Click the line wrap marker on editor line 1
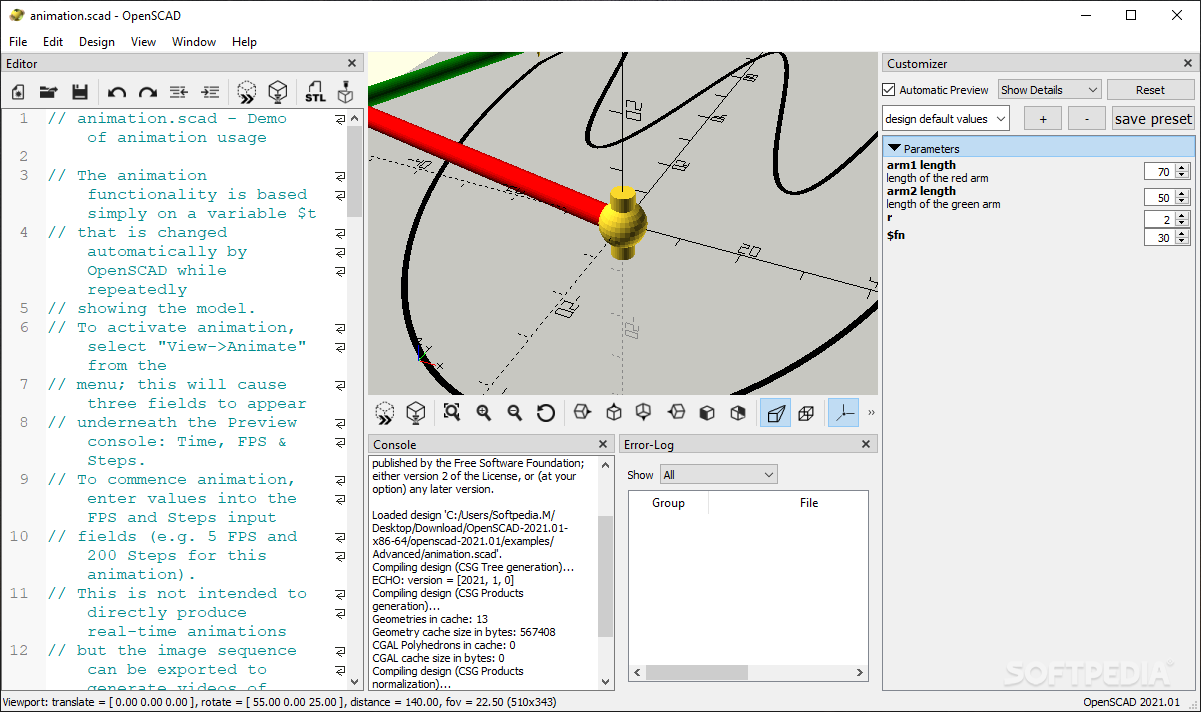This screenshot has height=712, width=1201. [340, 119]
